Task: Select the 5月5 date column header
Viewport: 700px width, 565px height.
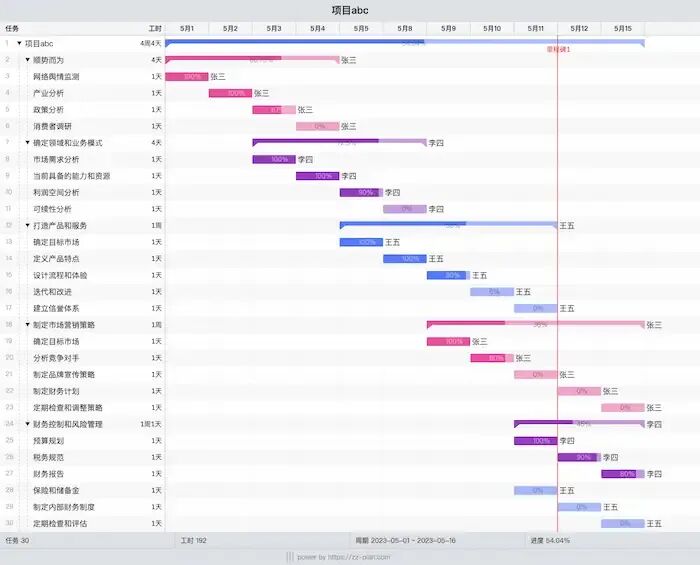Action: point(361,29)
